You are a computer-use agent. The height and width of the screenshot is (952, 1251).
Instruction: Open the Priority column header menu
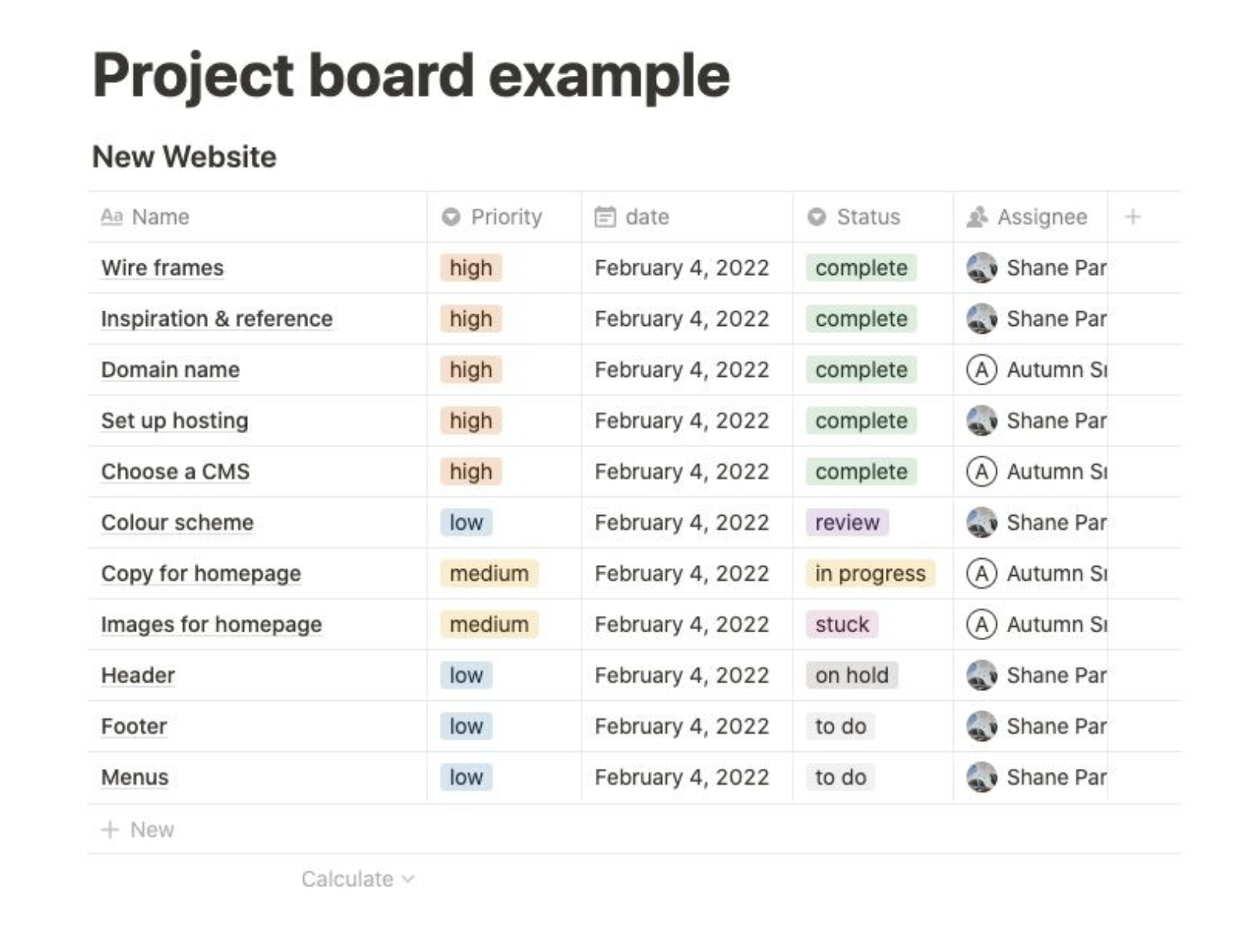(504, 217)
